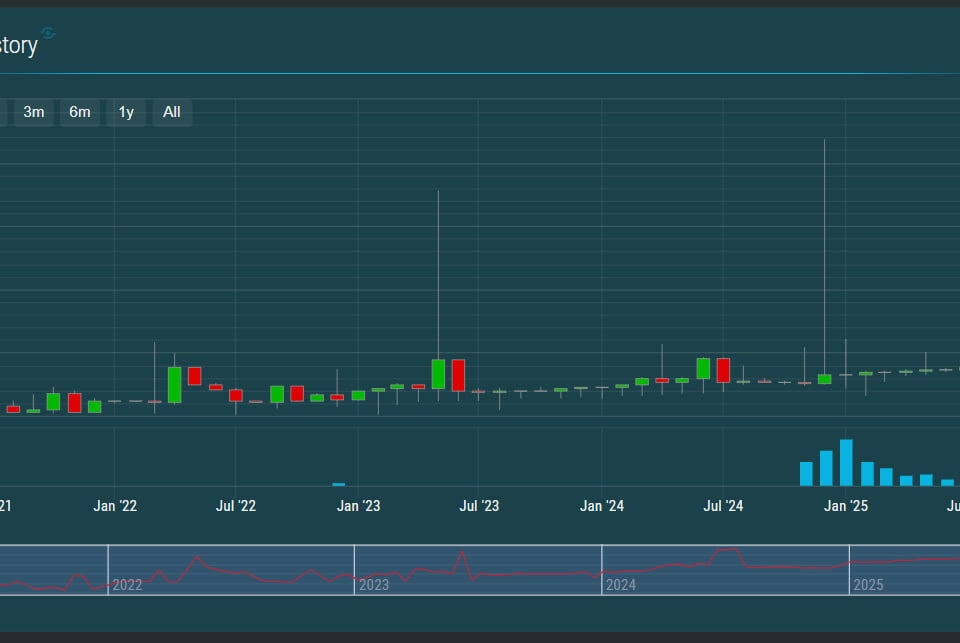This screenshot has width=960, height=643.
Task: Choose the 1y range button
Action: 126,112
